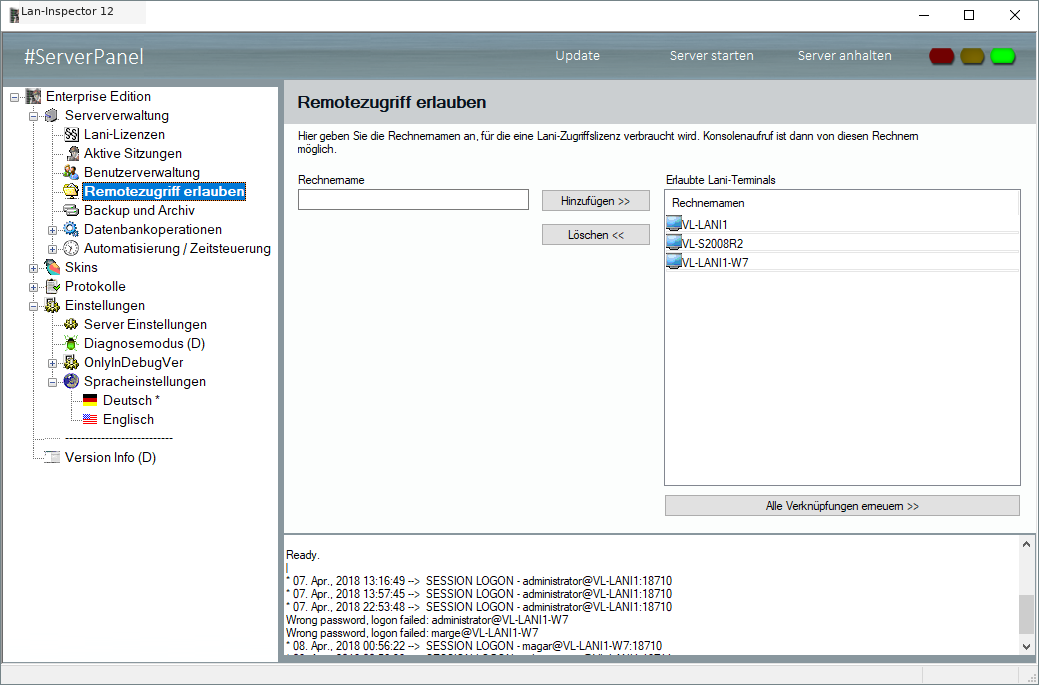Image resolution: width=1039 pixels, height=685 pixels.
Task: Click the Aktive Sitzungen user icon
Action: (x=71, y=154)
